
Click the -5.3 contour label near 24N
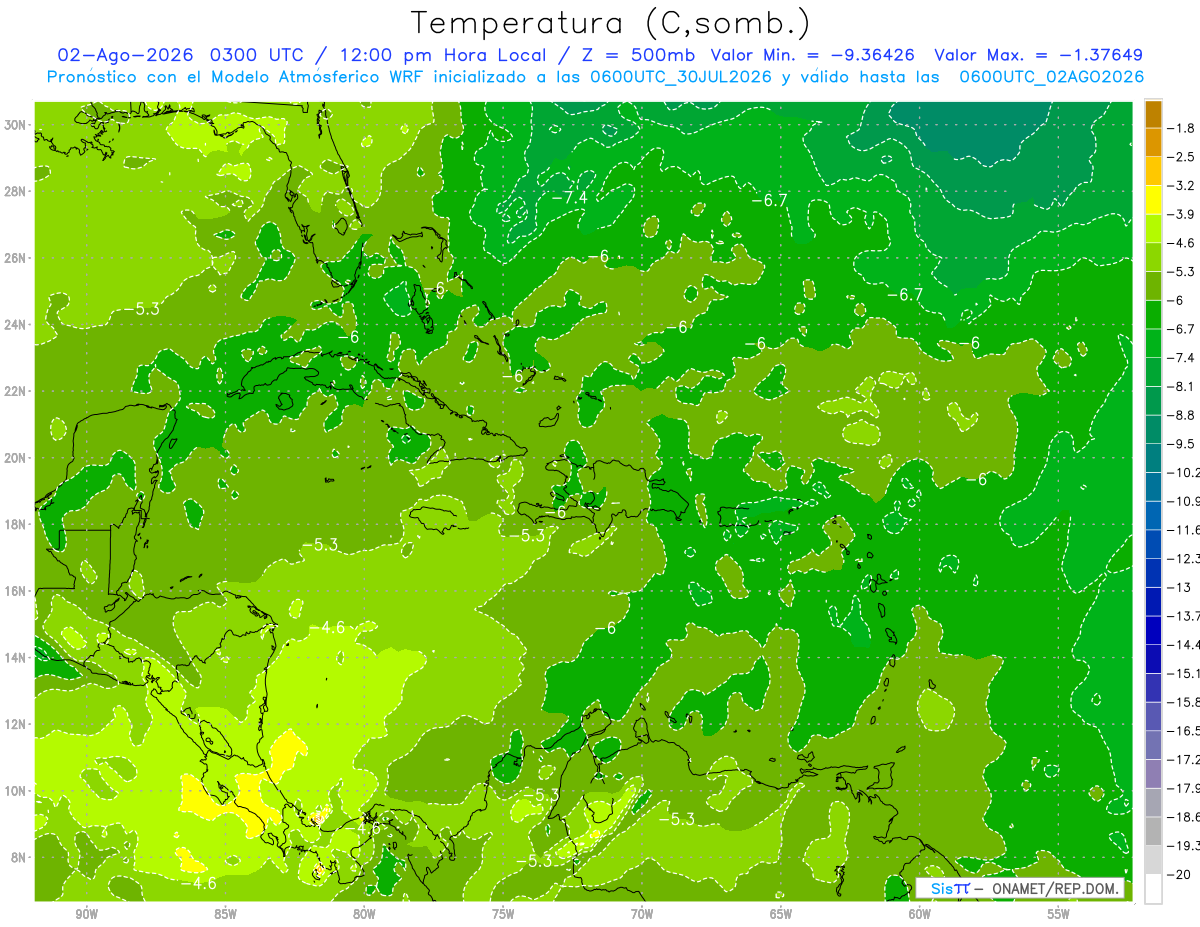point(141,309)
